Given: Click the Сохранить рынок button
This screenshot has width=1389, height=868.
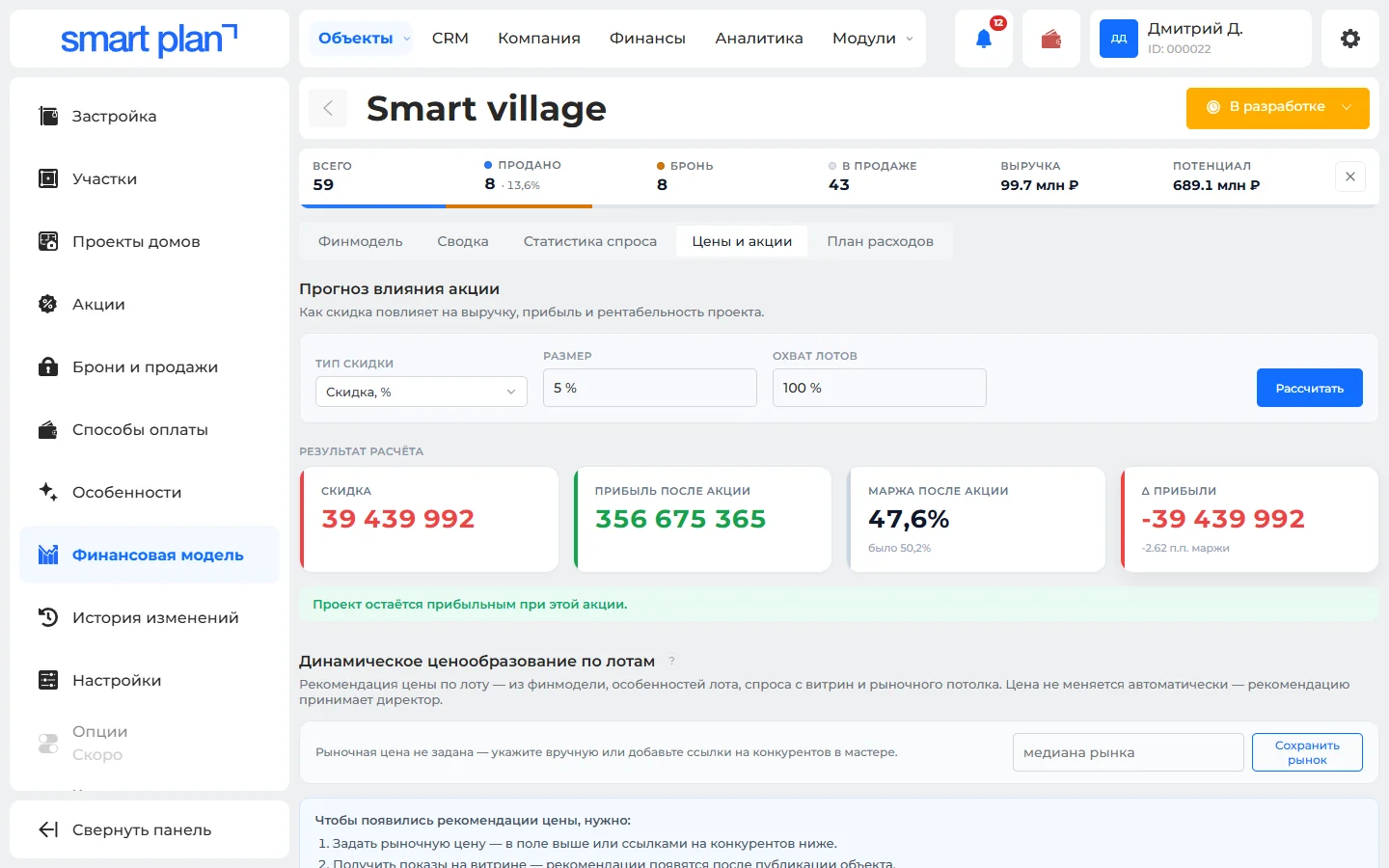Looking at the screenshot, I should [1307, 752].
